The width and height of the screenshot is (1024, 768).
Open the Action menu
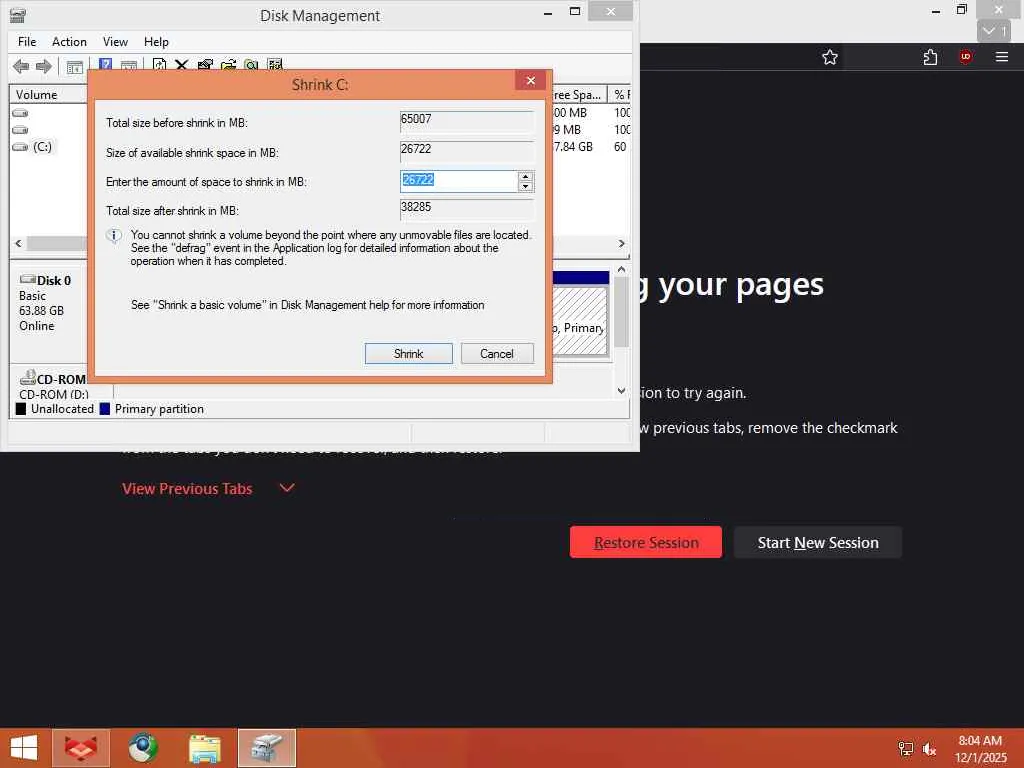click(69, 42)
